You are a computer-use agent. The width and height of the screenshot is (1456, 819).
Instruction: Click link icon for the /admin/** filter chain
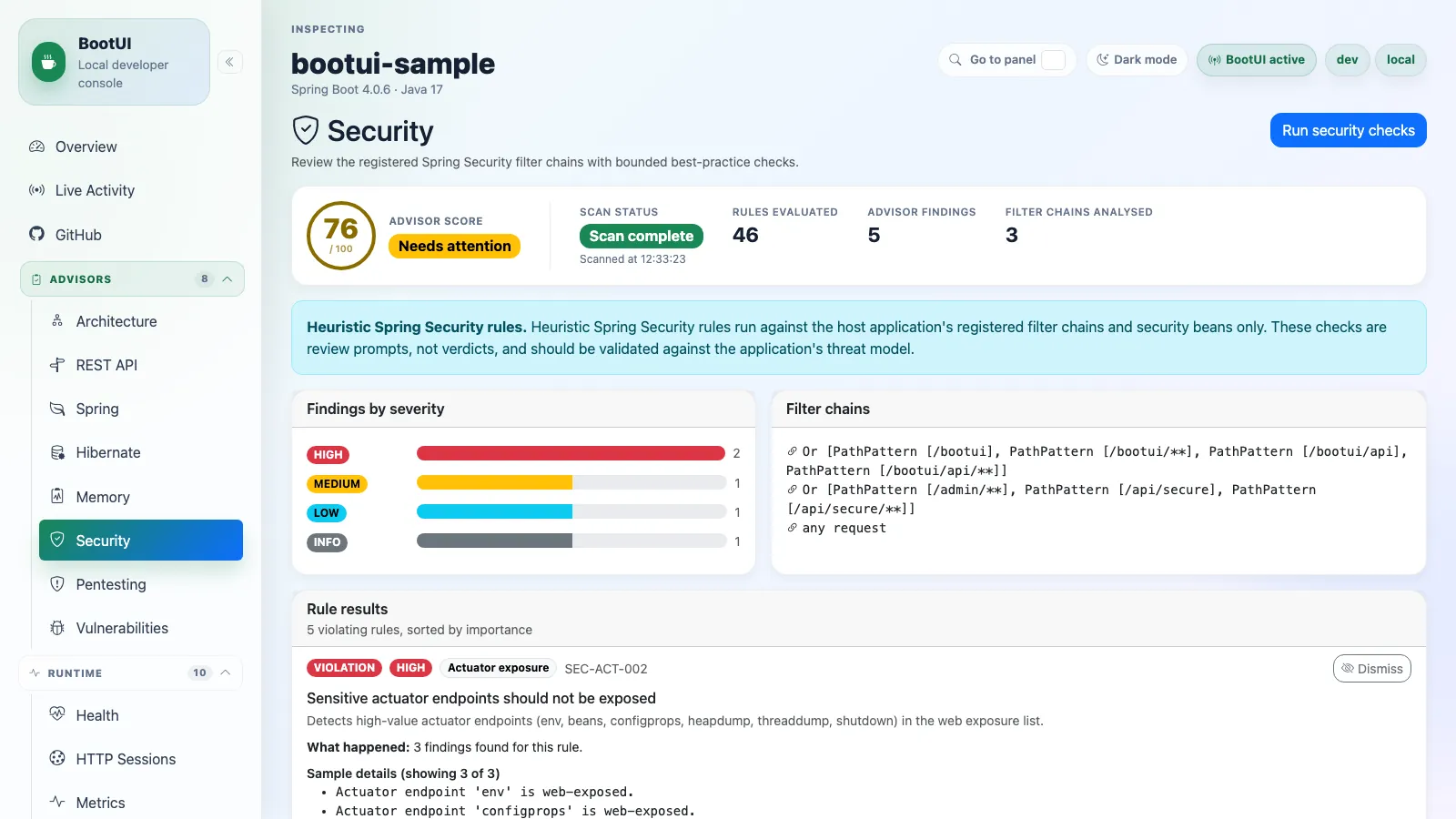pos(792,490)
